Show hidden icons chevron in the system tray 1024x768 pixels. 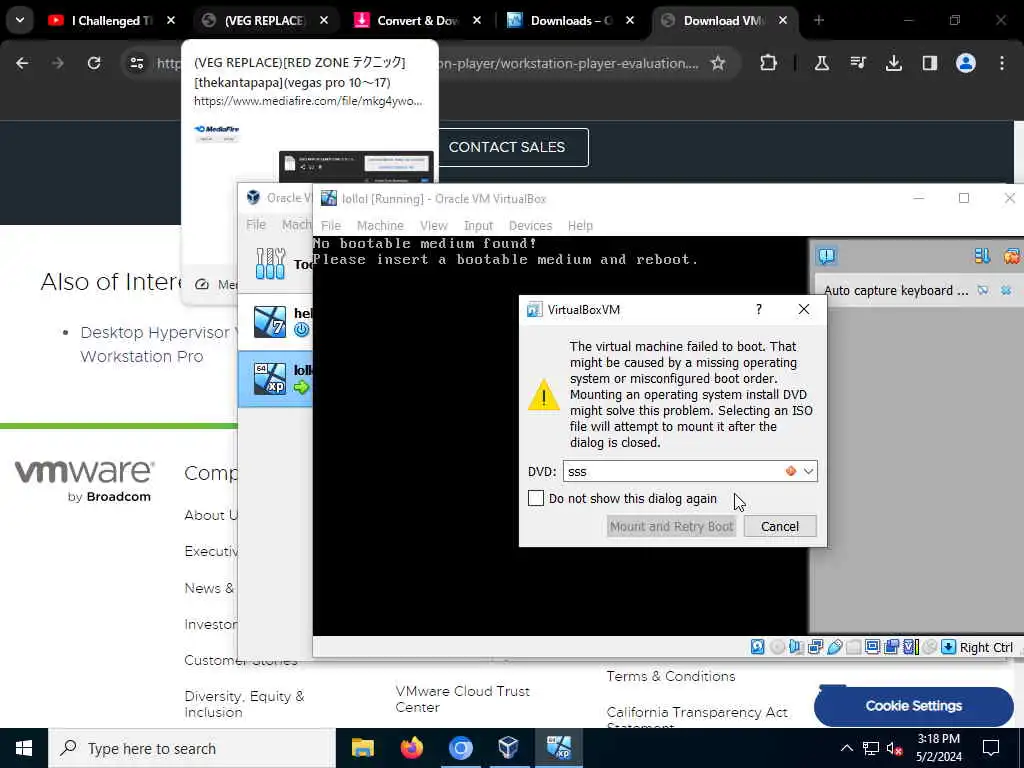click(x=846, y=748)
